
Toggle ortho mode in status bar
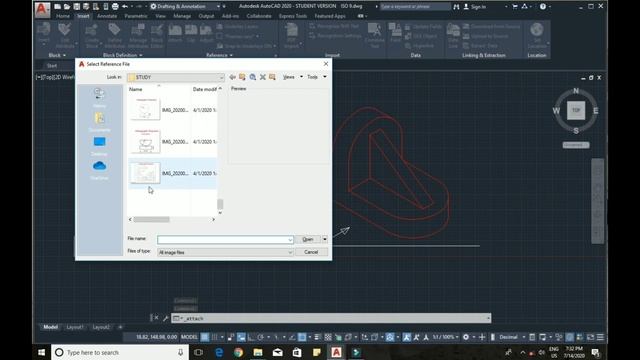tap(251, 337)
